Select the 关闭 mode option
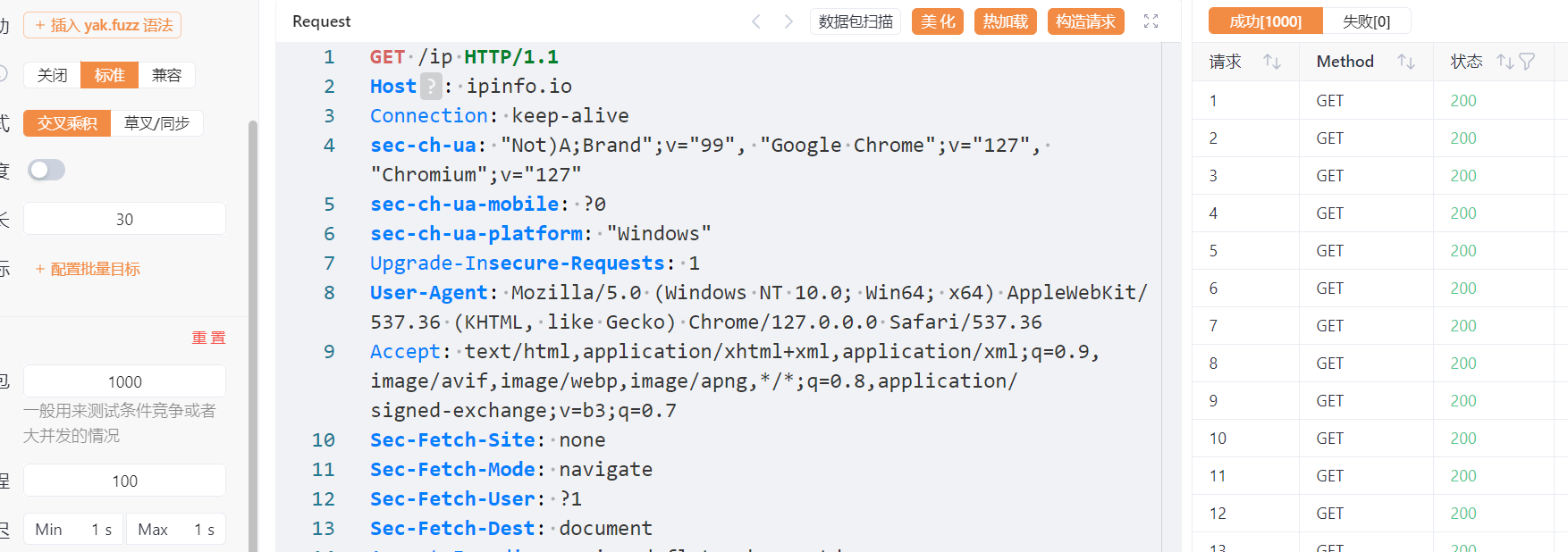 pyautogui.click(x=52, y=75)
